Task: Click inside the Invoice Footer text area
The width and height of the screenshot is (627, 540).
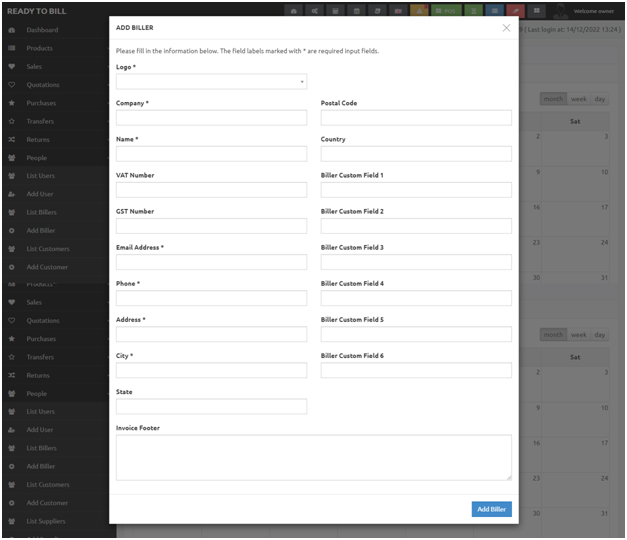Action: (x=314, y=457)
